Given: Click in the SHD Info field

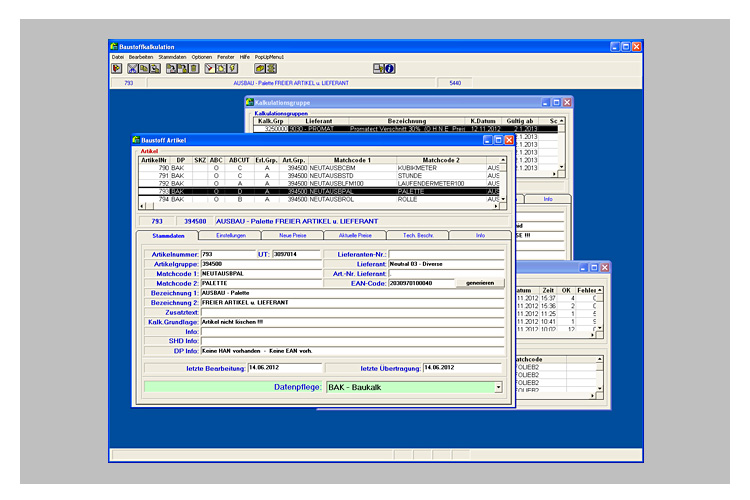Looking at the screenshot, I should pos(353,341).
